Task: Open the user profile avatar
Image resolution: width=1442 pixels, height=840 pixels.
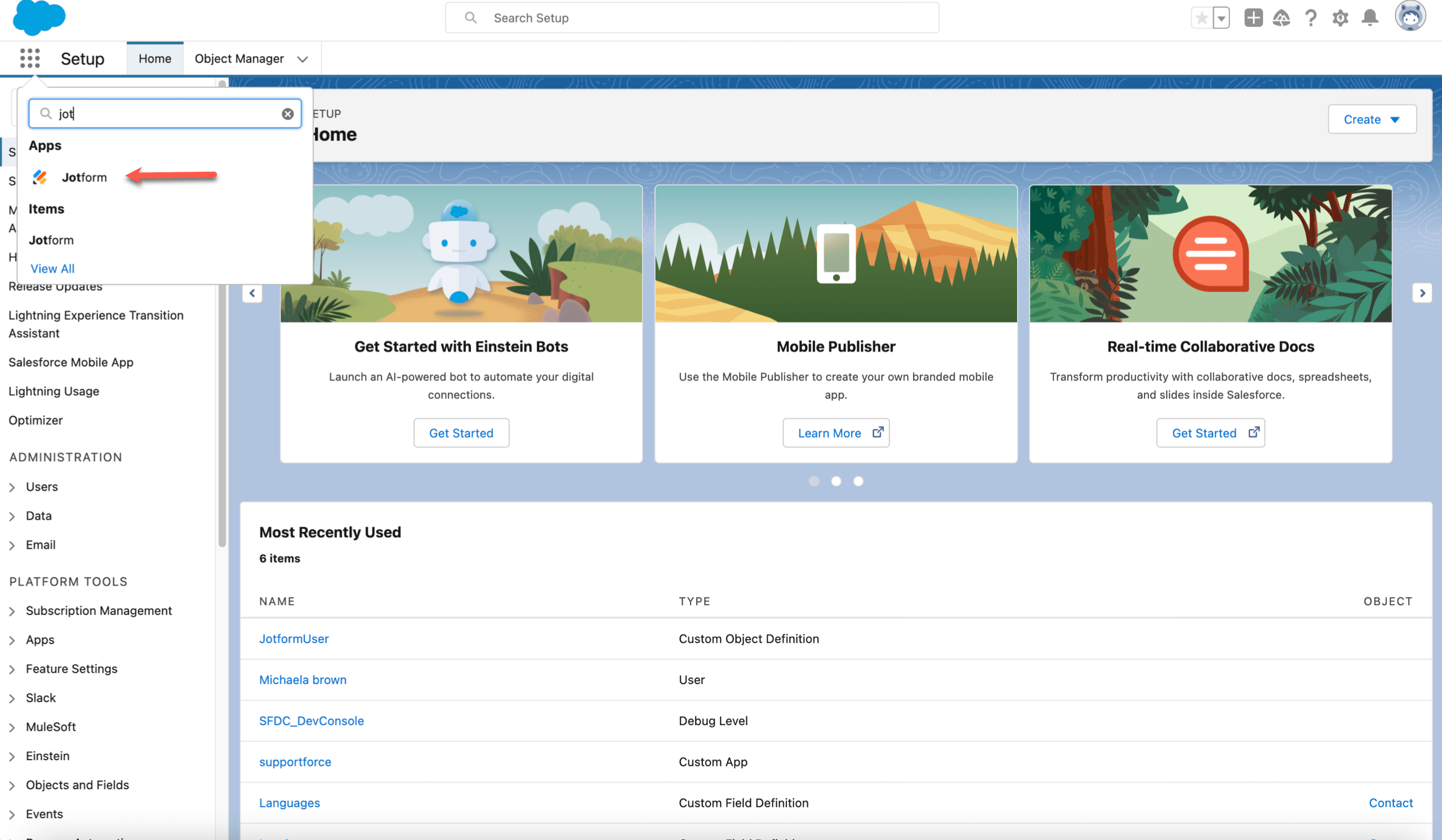Action: 1409,17
